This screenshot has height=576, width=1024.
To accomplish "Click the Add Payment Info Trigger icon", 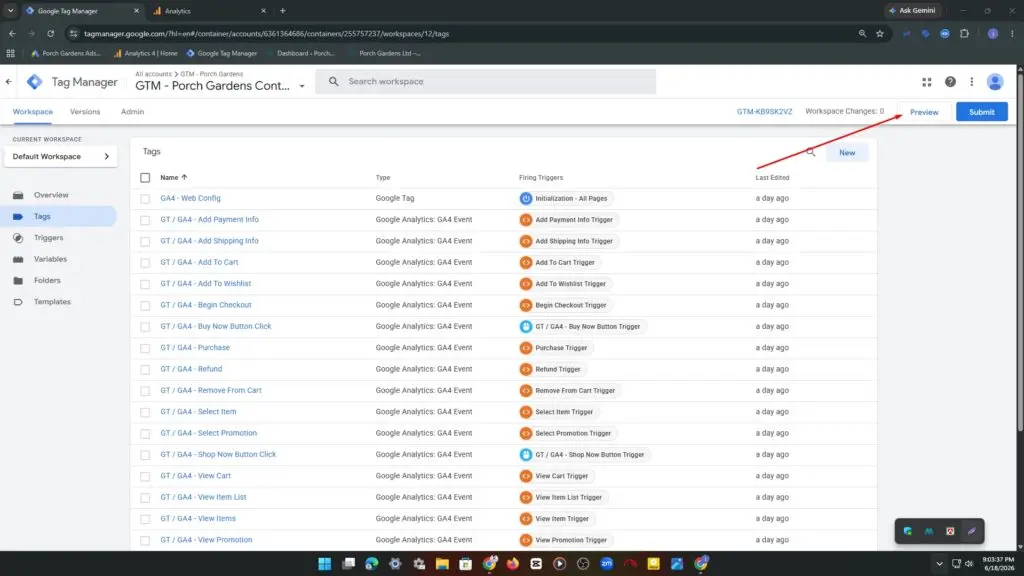I will point(526,220).
